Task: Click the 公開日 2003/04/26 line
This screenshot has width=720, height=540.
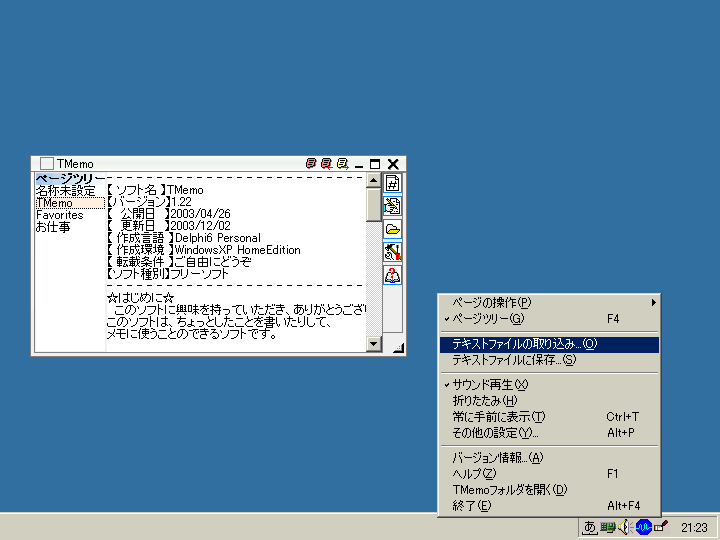Action: tap(169, 214)
